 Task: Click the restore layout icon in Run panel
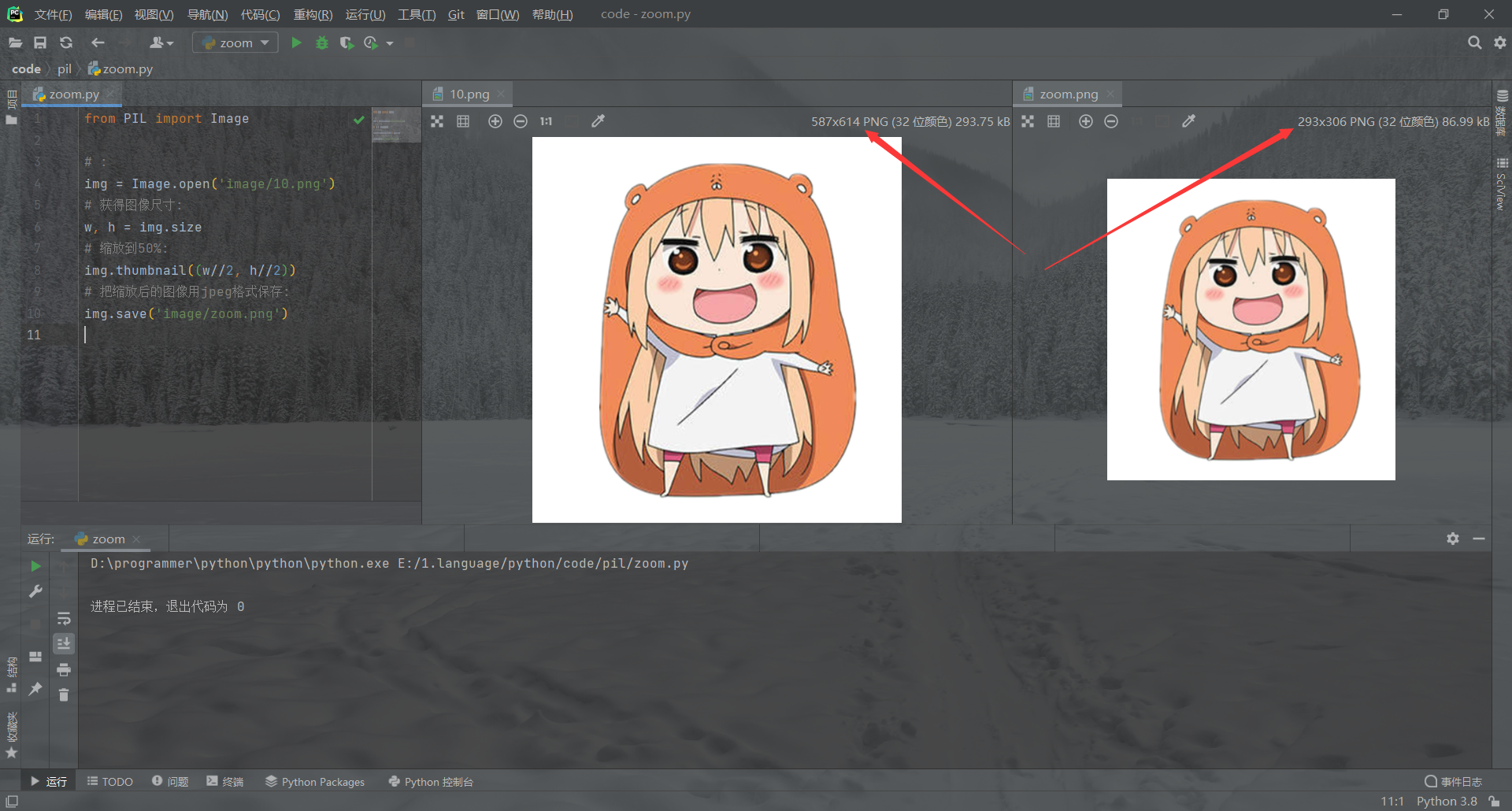tap(35, 657)
